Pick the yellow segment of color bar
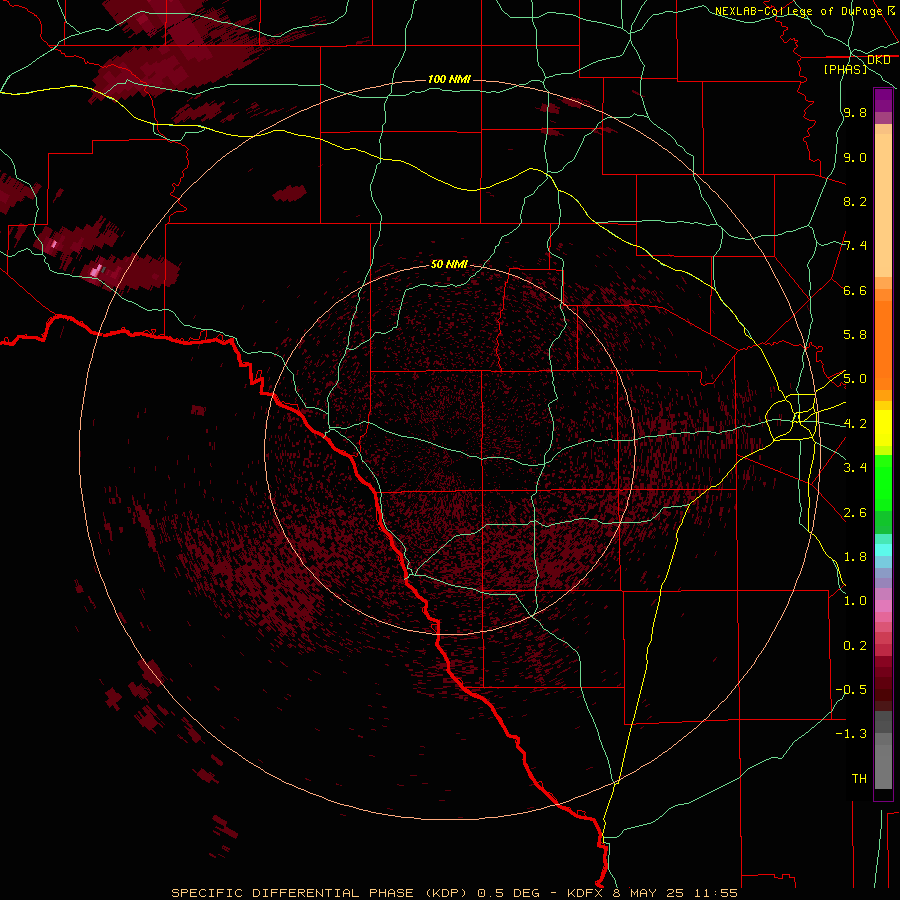Screen dimensions: 900x900 coord(883,428)
